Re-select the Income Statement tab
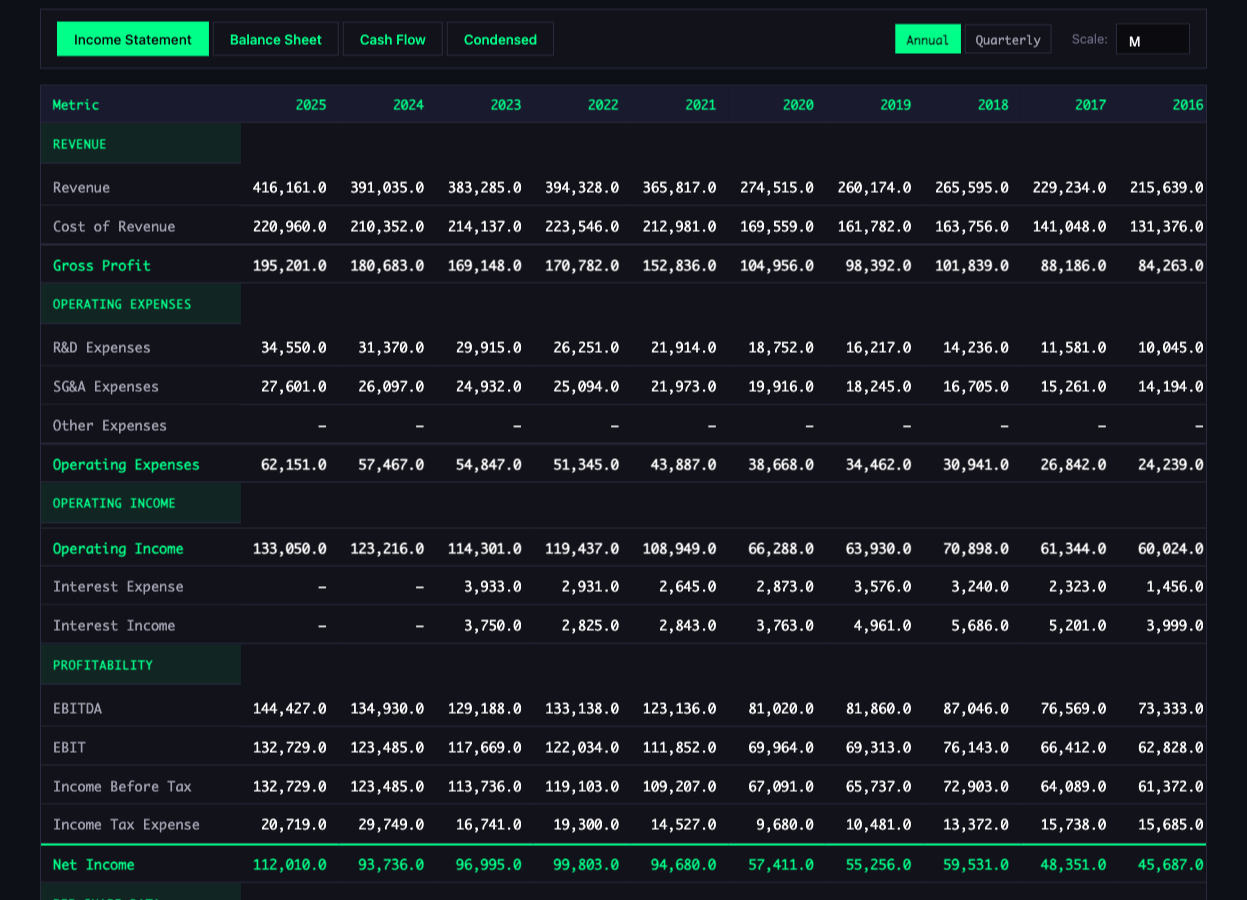 [132, 39]
